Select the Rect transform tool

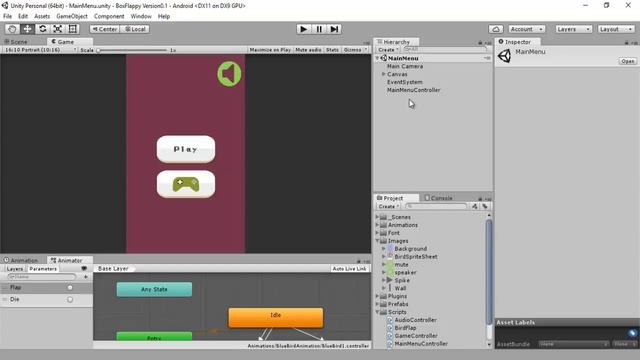(73, 29)
